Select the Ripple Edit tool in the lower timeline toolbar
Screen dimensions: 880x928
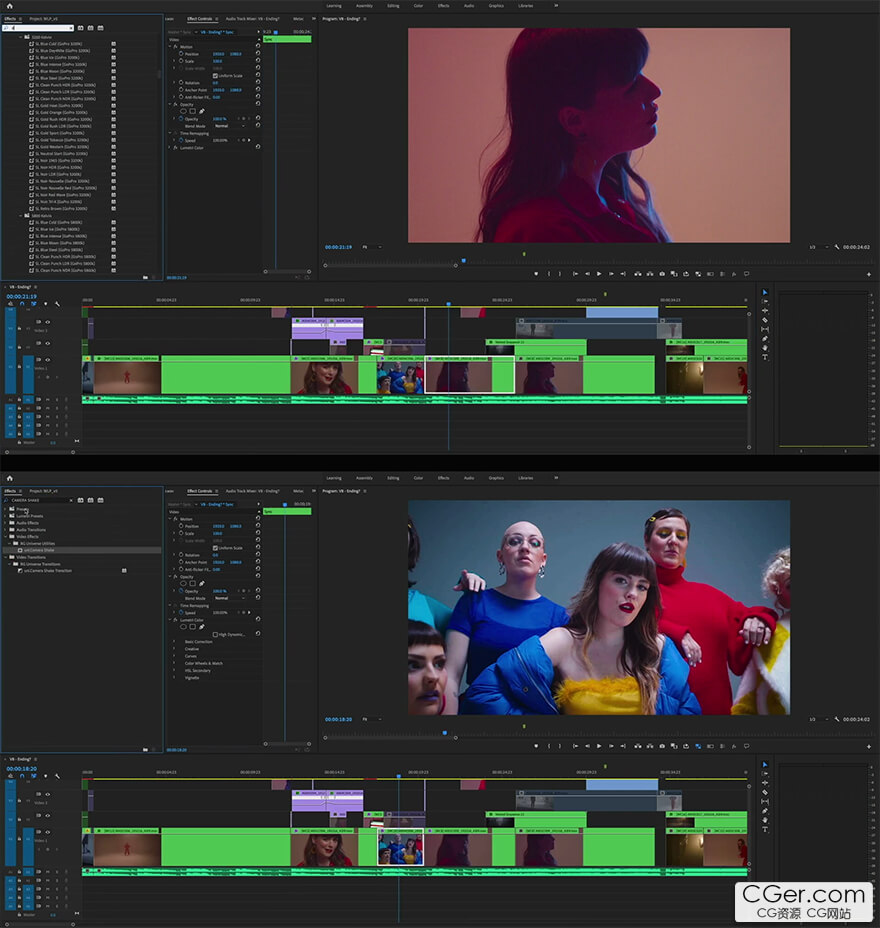click(x=765, y=783)
